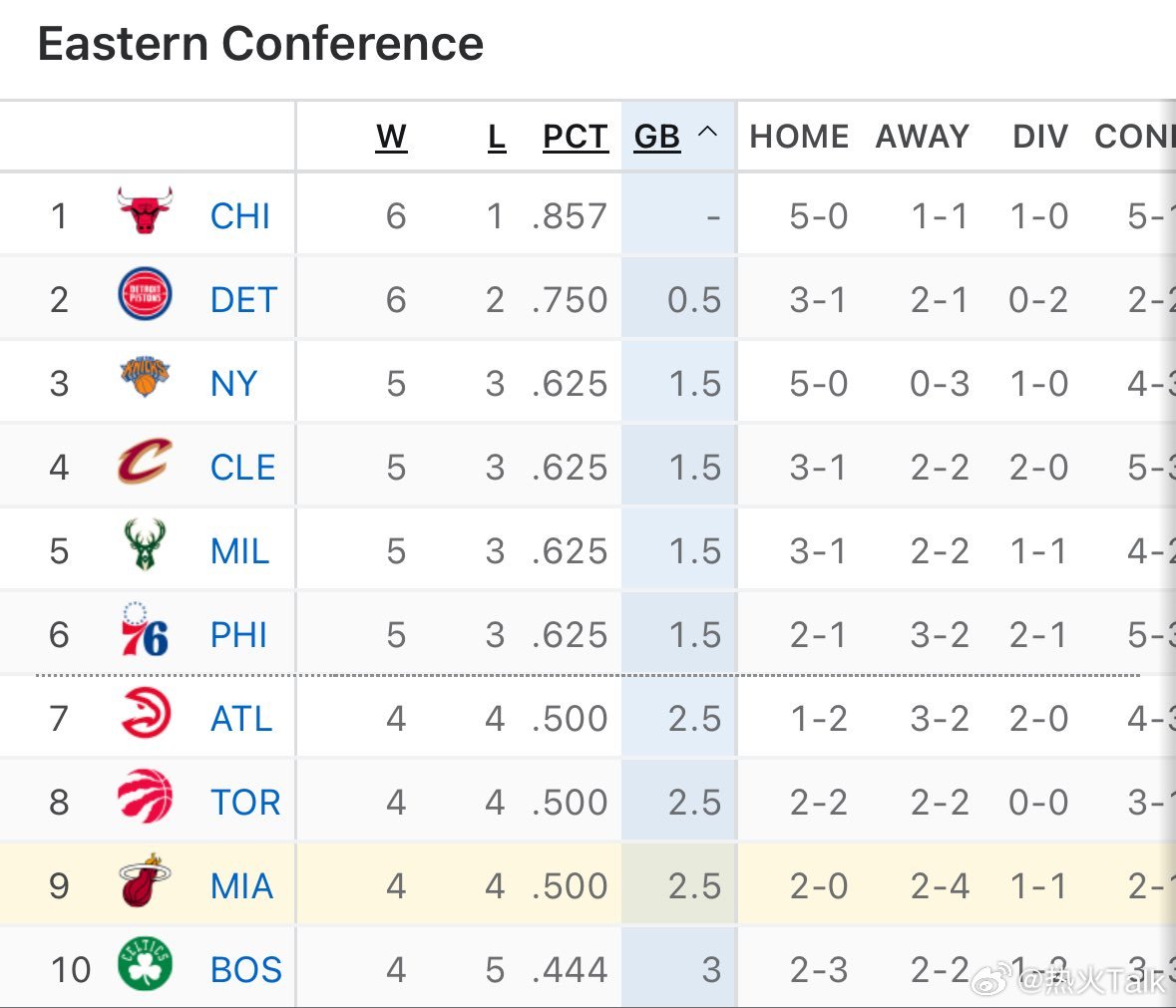The image size is (1176, 1008).
Task: Sort table by GB header text
Action: pos(656,137)
